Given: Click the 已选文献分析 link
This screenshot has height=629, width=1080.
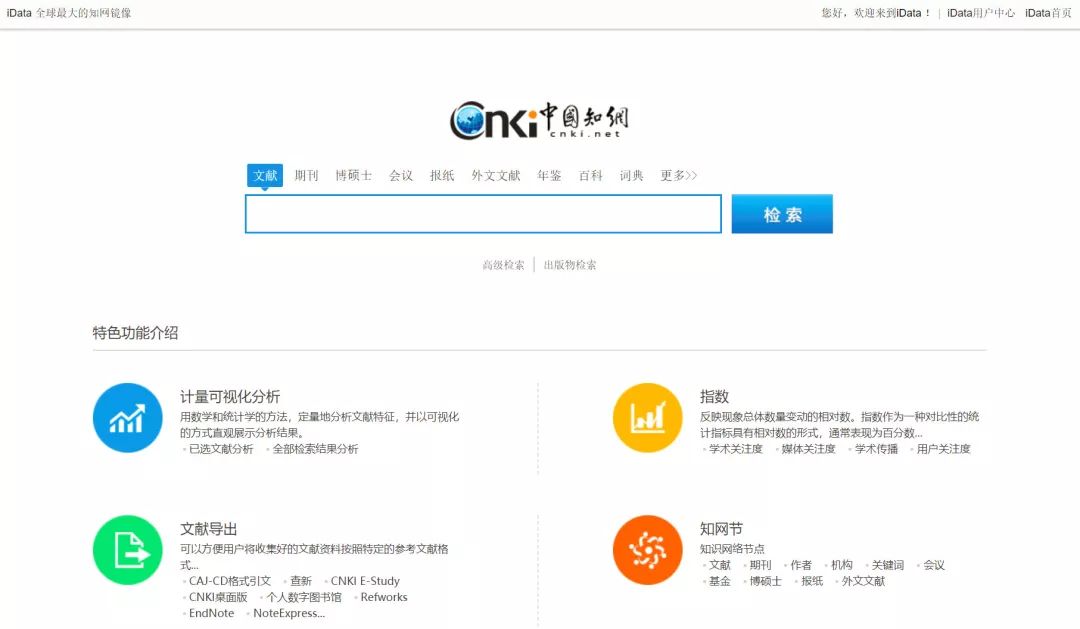Looking at the screenshot, I should (x=221, y=449).
